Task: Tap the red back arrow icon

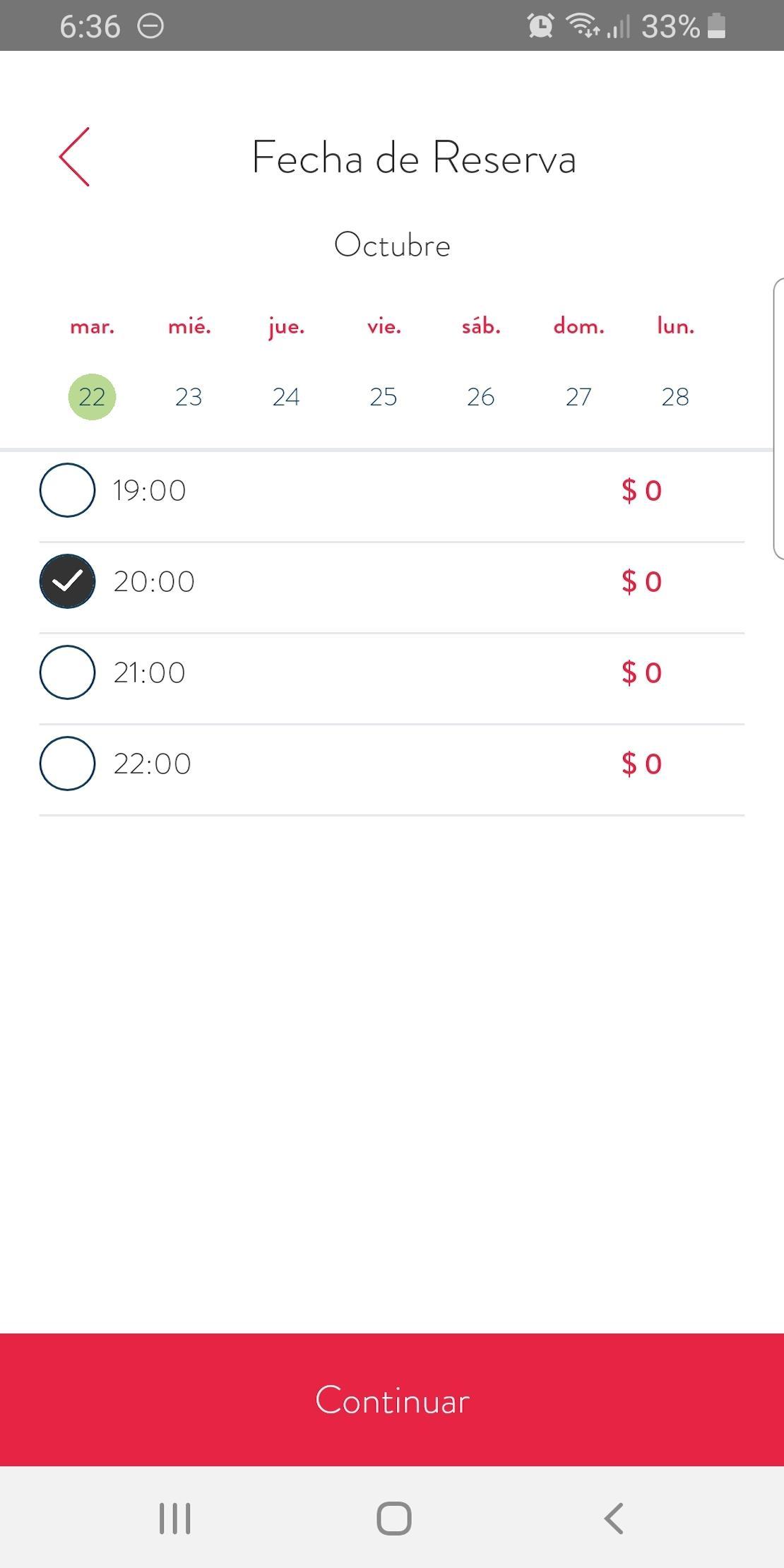Action: click(x=75, y=157)
